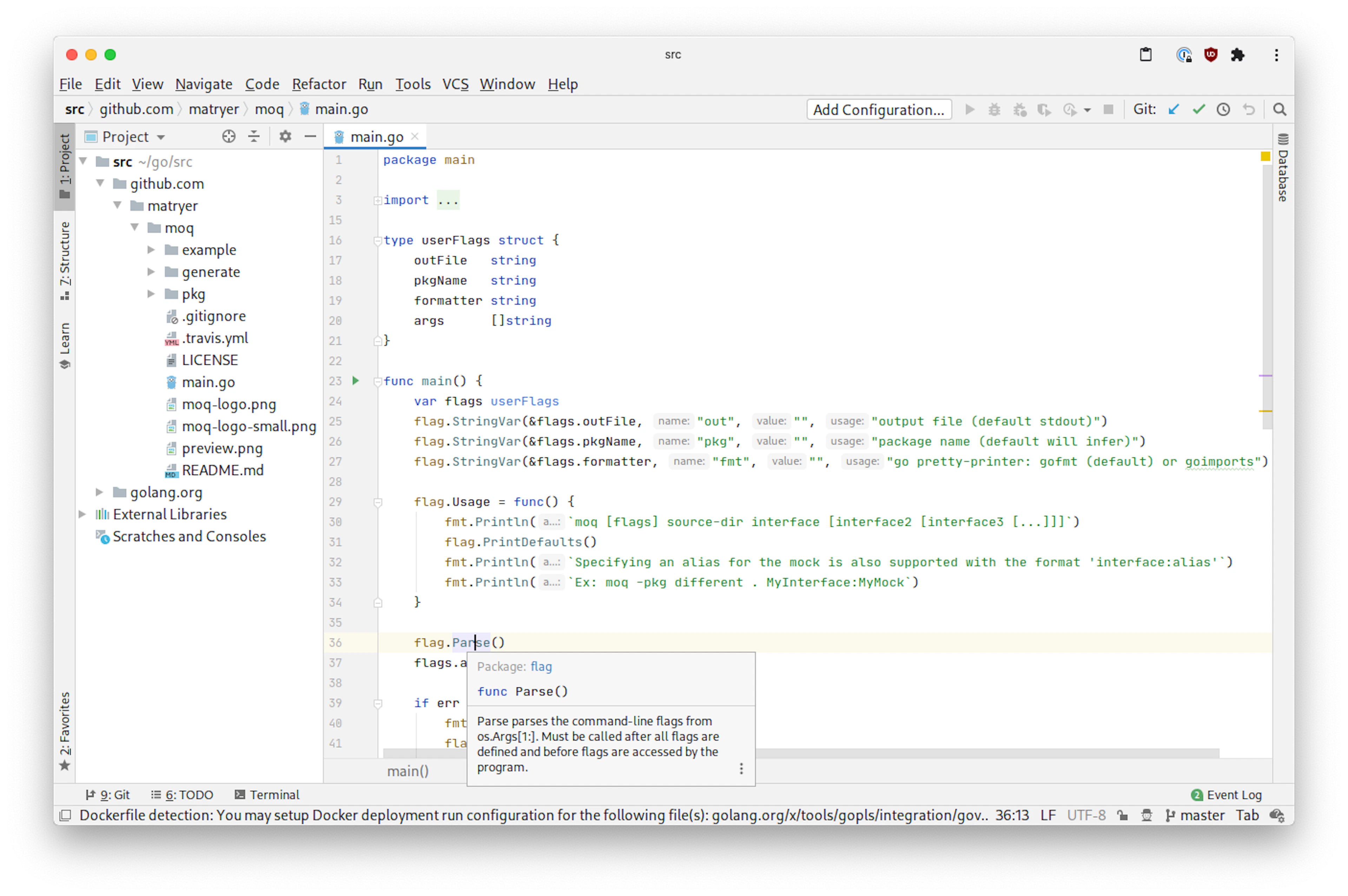This screenshot has width=1348, height=896.
Task: Click master branch widget in status bar
Action: click(x=1195, y=816)
